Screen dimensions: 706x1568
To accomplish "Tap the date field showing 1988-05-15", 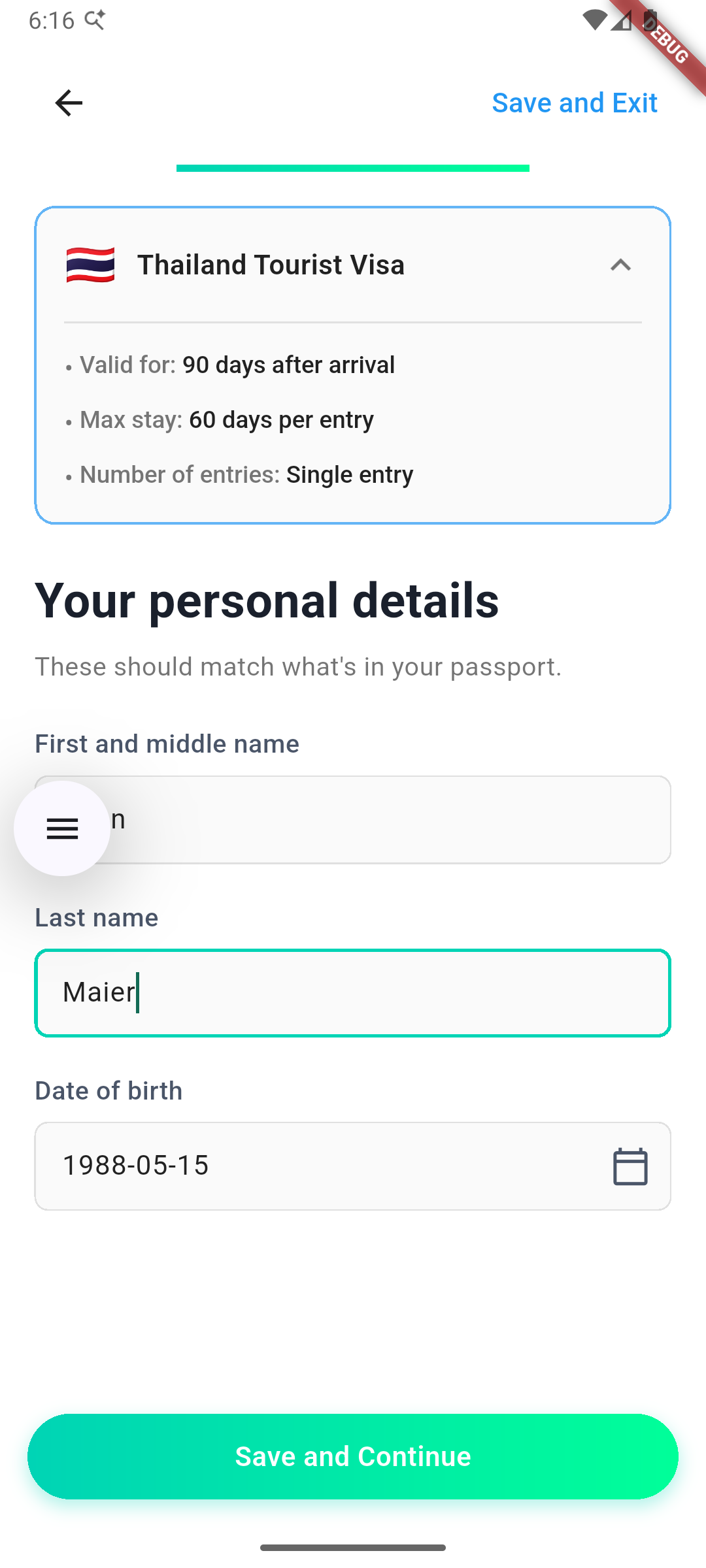I will point(261,1166).
